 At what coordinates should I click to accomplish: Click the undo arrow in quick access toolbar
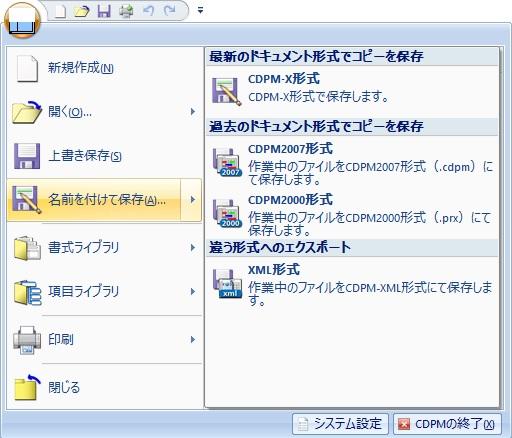coord(148,11)
